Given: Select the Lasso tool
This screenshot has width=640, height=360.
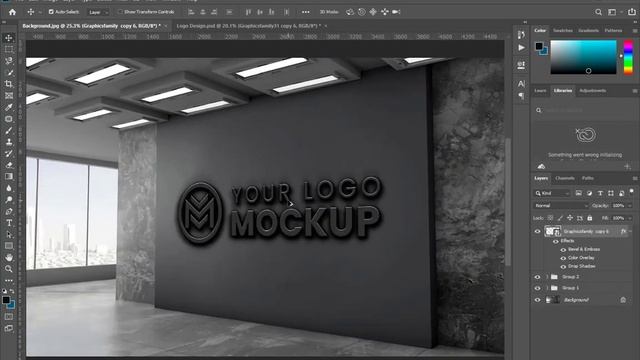Looking at the screenshot, I should click(9, 61).
